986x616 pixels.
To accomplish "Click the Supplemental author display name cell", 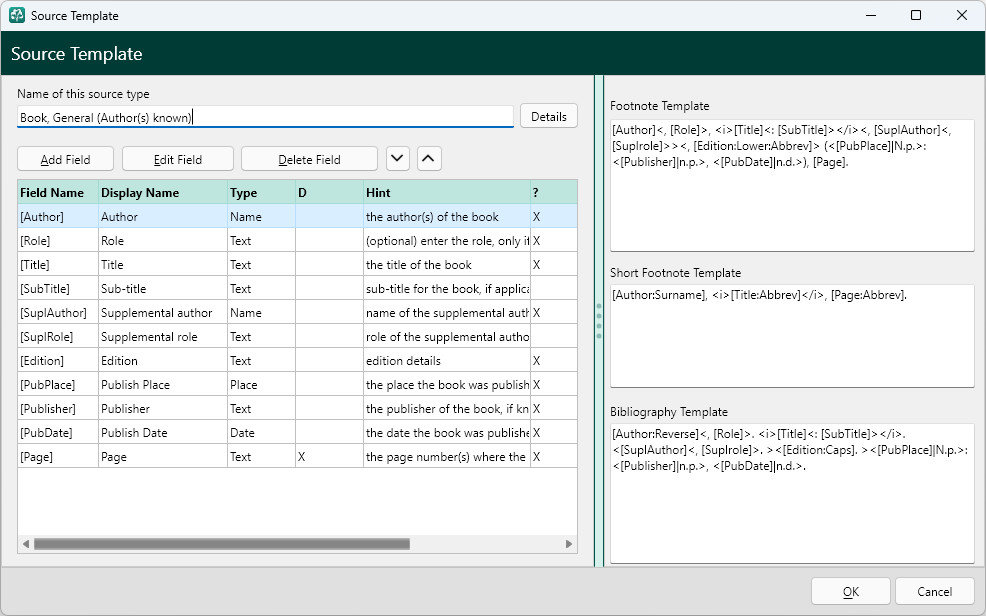I will [x=163, y=312].
